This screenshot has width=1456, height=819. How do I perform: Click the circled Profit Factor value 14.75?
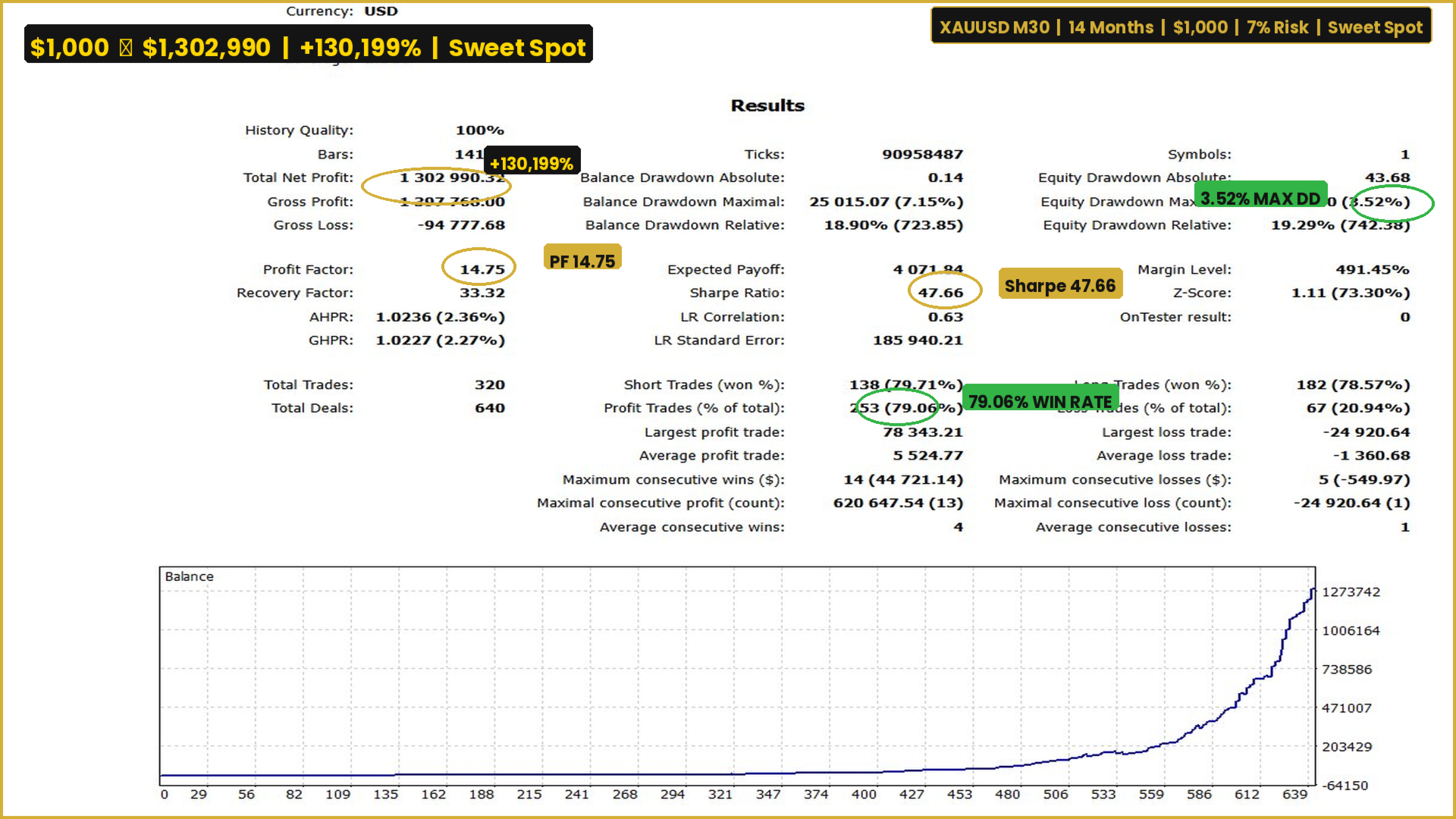pos(482,269)
